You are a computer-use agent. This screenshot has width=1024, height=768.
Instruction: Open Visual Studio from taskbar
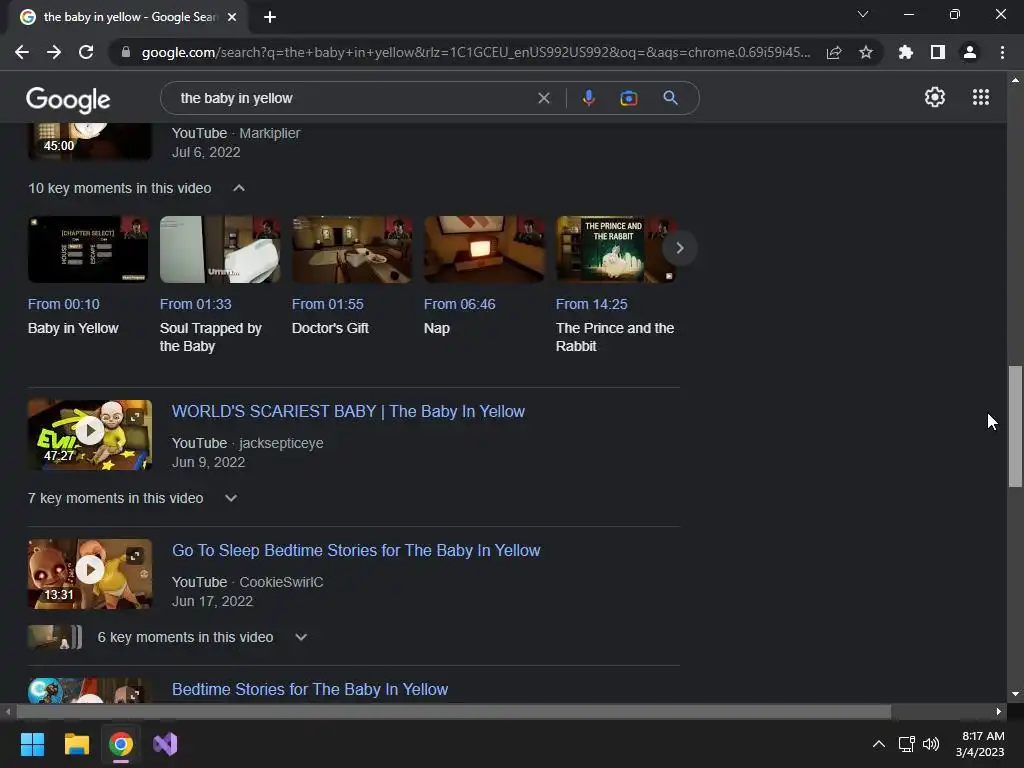click(x=165, y=744)
